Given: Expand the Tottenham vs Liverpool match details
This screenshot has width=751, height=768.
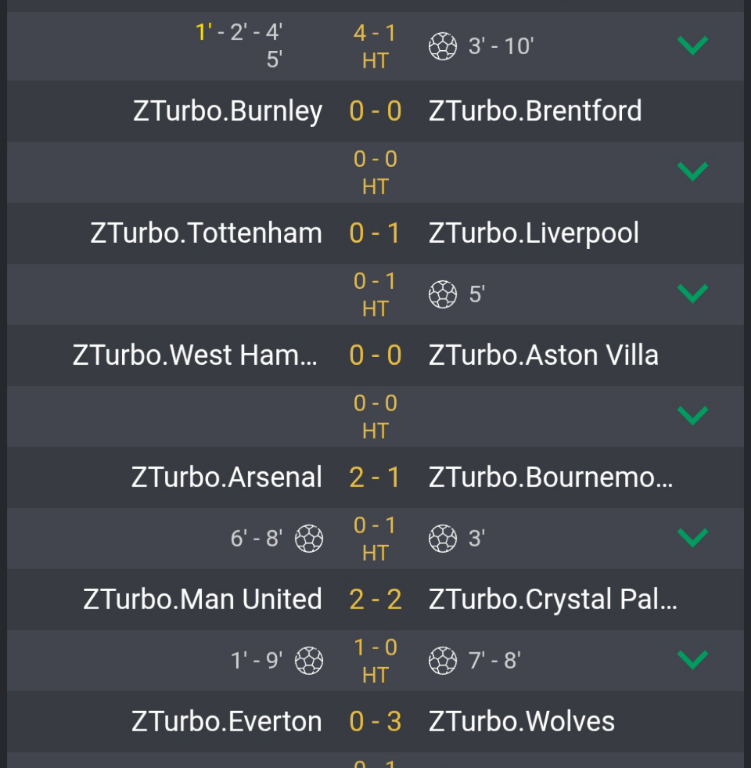Looking at the screenshot, I should (692, 293).
